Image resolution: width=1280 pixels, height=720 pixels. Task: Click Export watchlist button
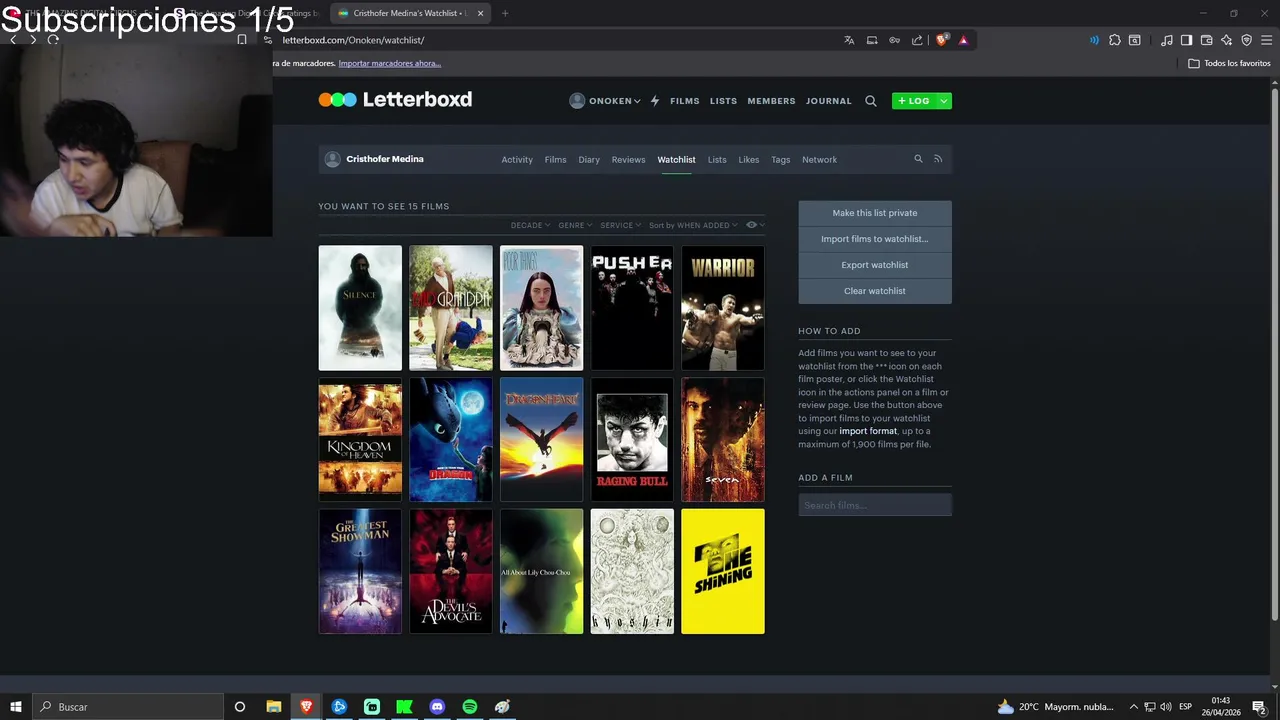tap(875, 265)
